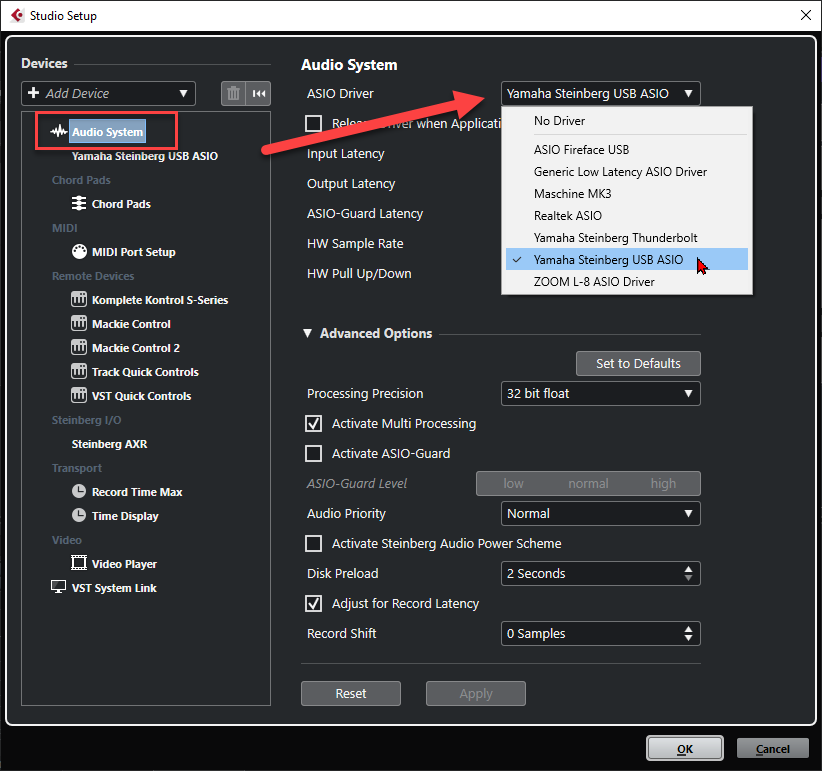Enable Activate Steinberg Audio Power Scheme
The image size is (822, 771).
click(313, 544)
